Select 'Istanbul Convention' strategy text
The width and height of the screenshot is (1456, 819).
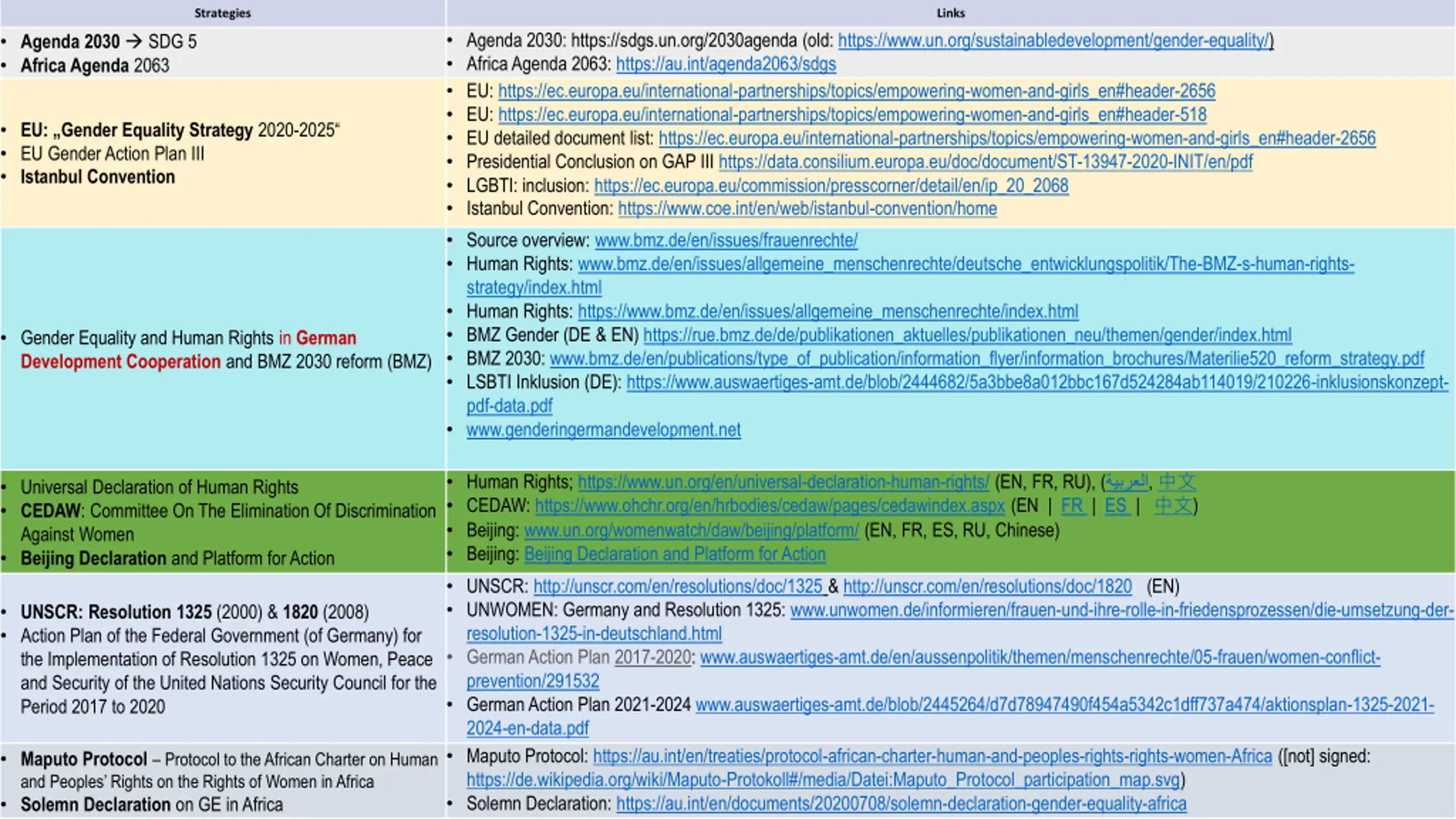[98, 177]
